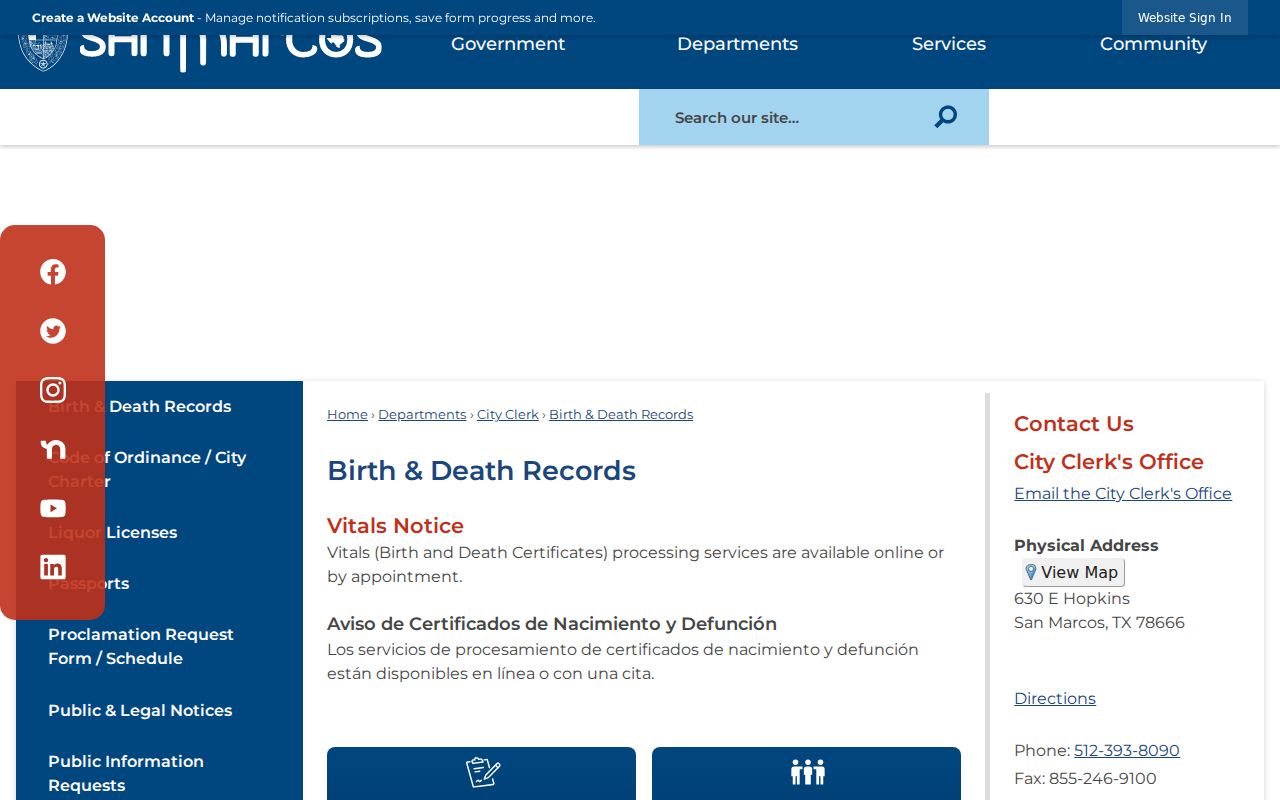Open the LinkedIn social link
Image resolution: width=1280 pixels, height=800 pixels.
coord(53,567)
